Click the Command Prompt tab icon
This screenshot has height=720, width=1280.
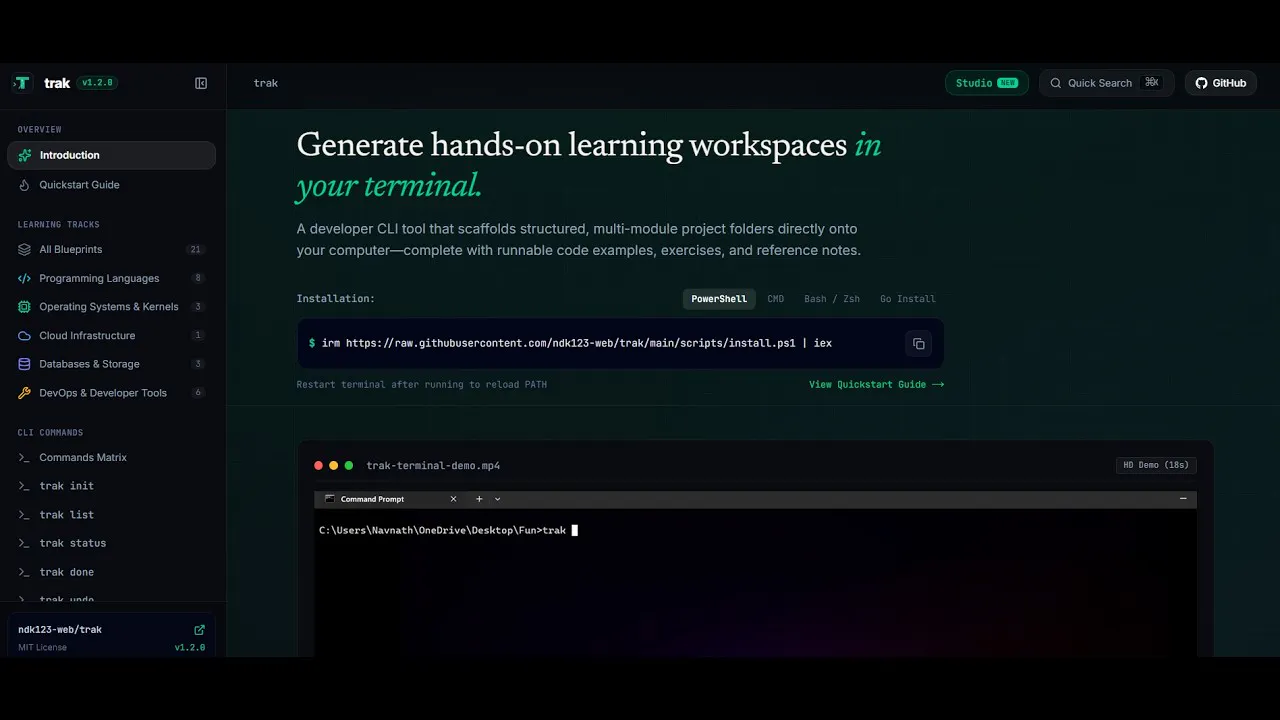pos(330,499)
